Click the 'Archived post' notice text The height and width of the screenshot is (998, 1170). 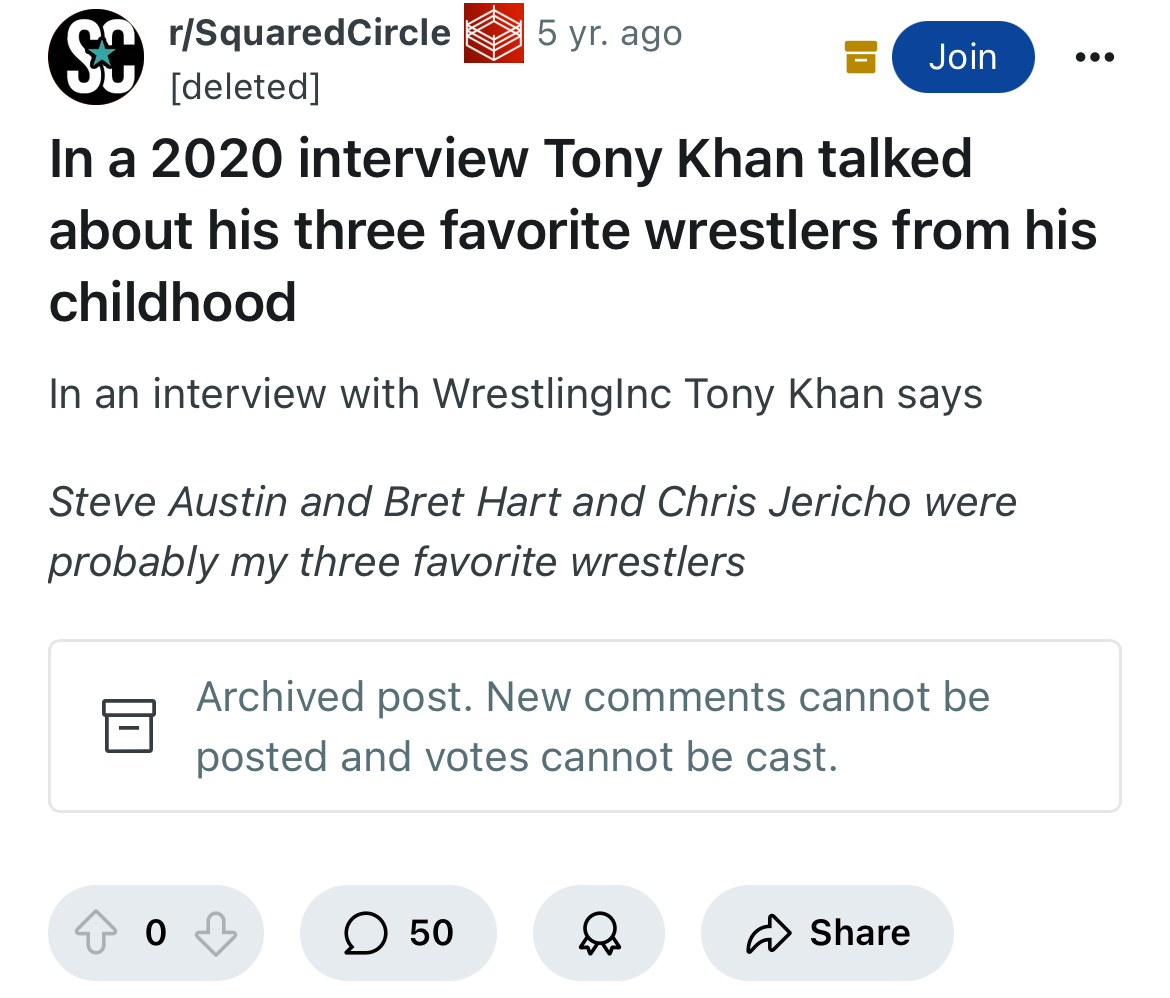point(592,726)
